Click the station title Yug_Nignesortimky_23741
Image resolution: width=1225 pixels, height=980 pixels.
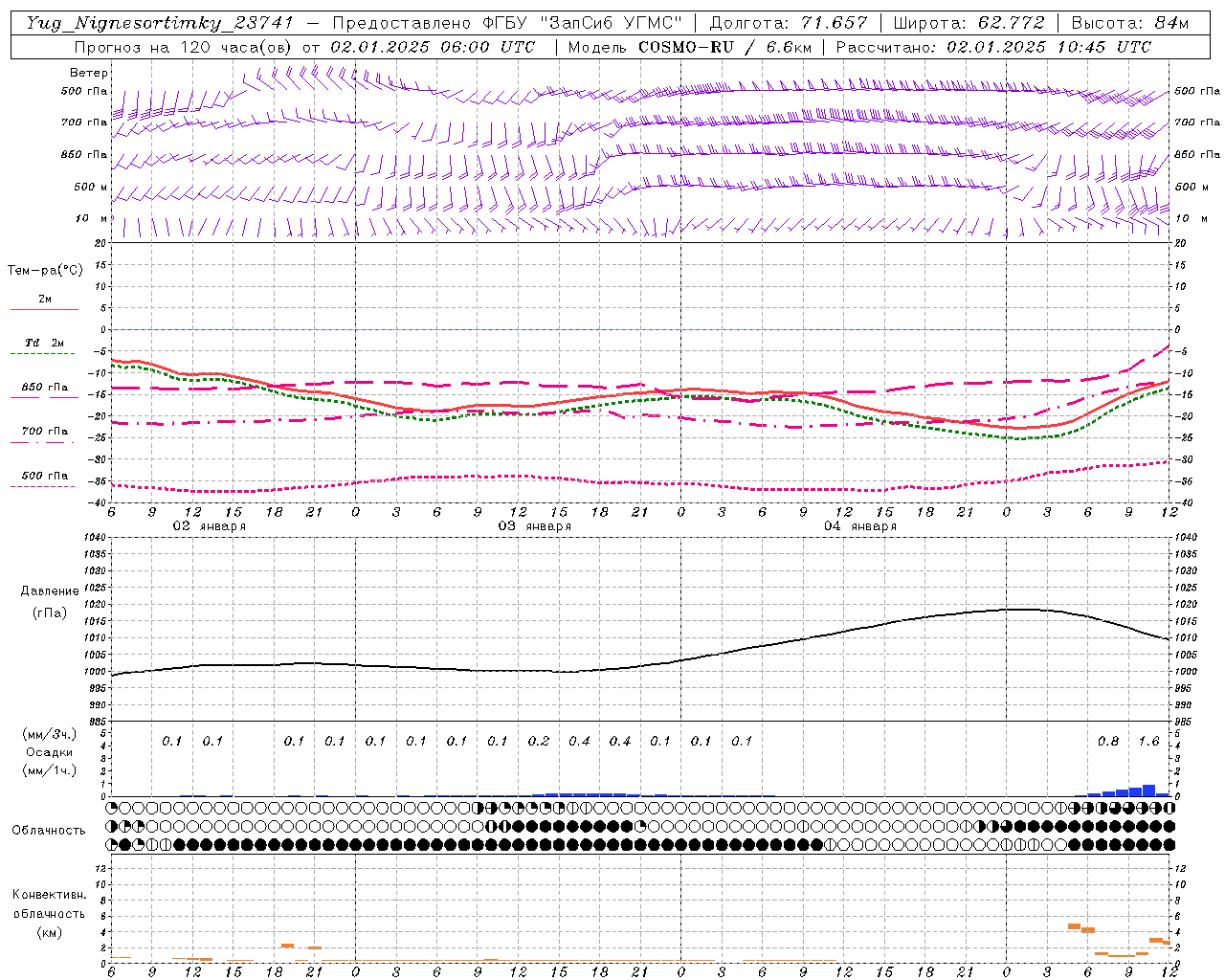[160, 23]
